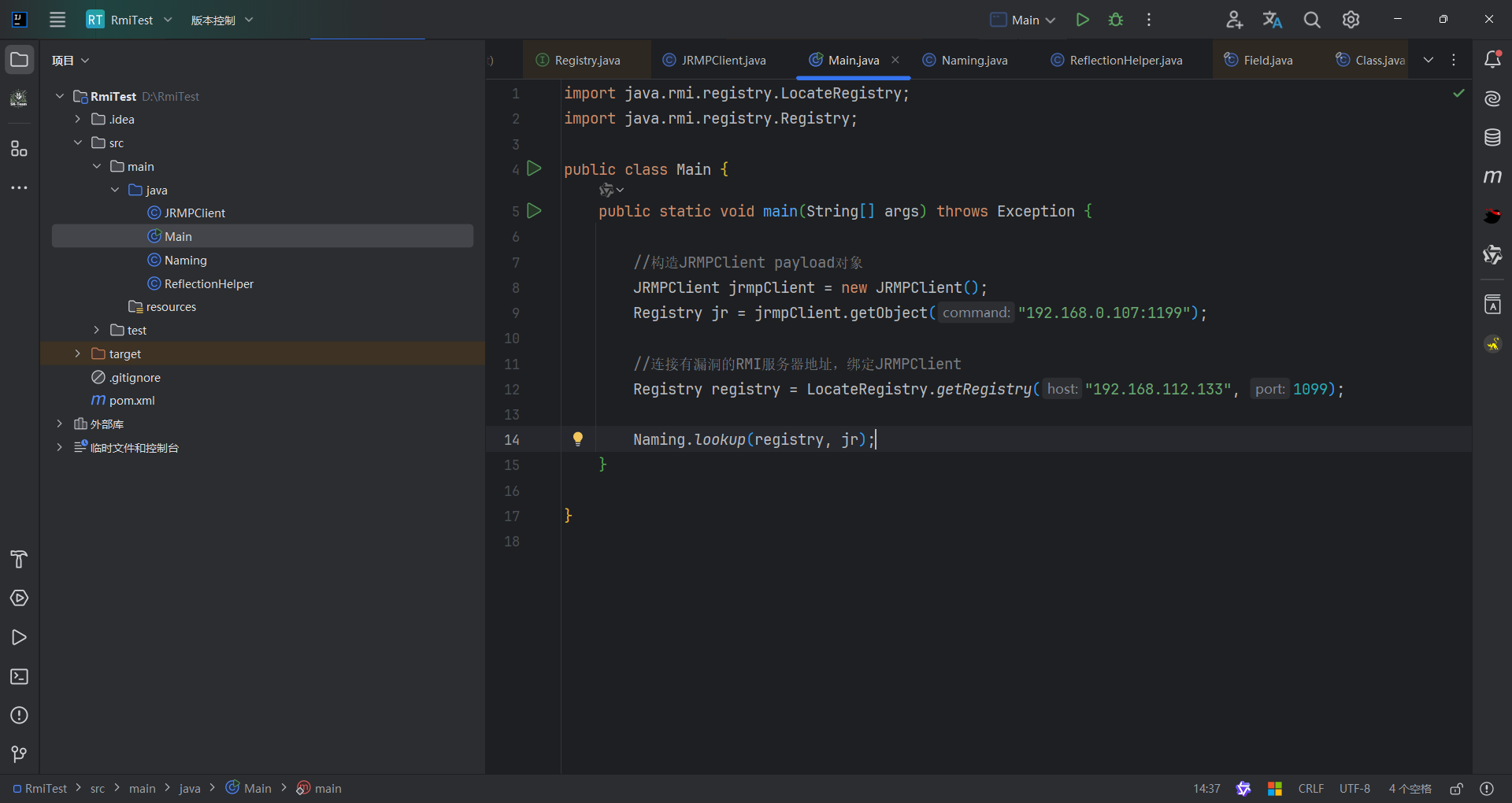
Task: Open the AI Assistant spiral icon
Action: click(1492, 98)
